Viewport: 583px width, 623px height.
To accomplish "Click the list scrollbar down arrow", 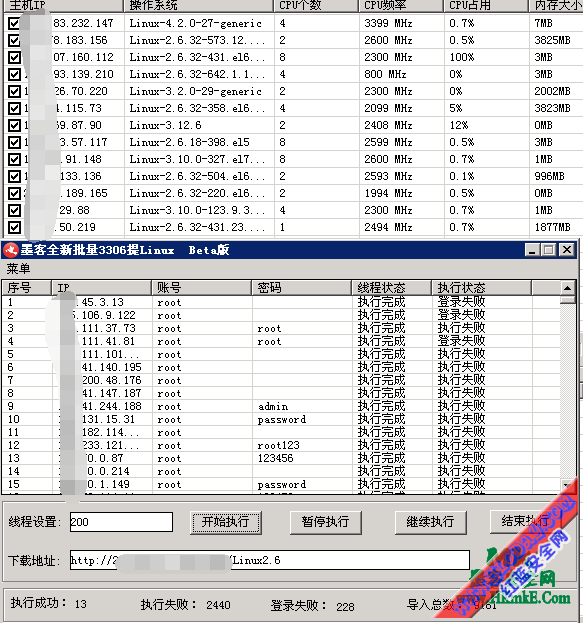I will pos(567,485).
